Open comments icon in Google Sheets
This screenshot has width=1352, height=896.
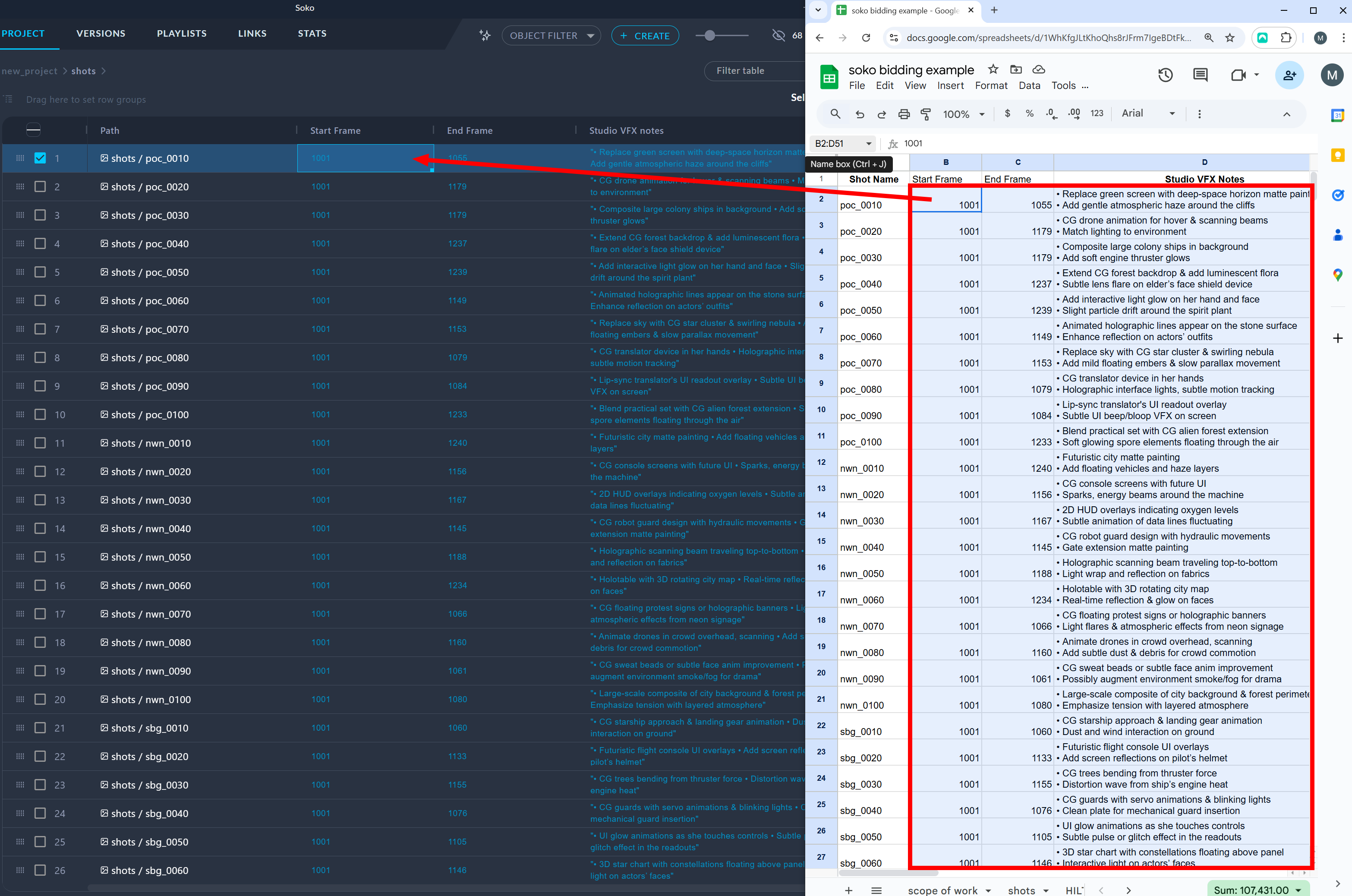[1200, 75]
